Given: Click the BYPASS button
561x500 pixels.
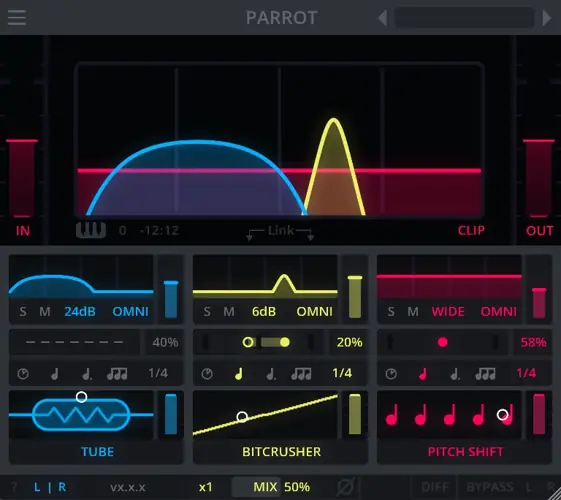Looking at the screenshot, I should coord(490,487).
